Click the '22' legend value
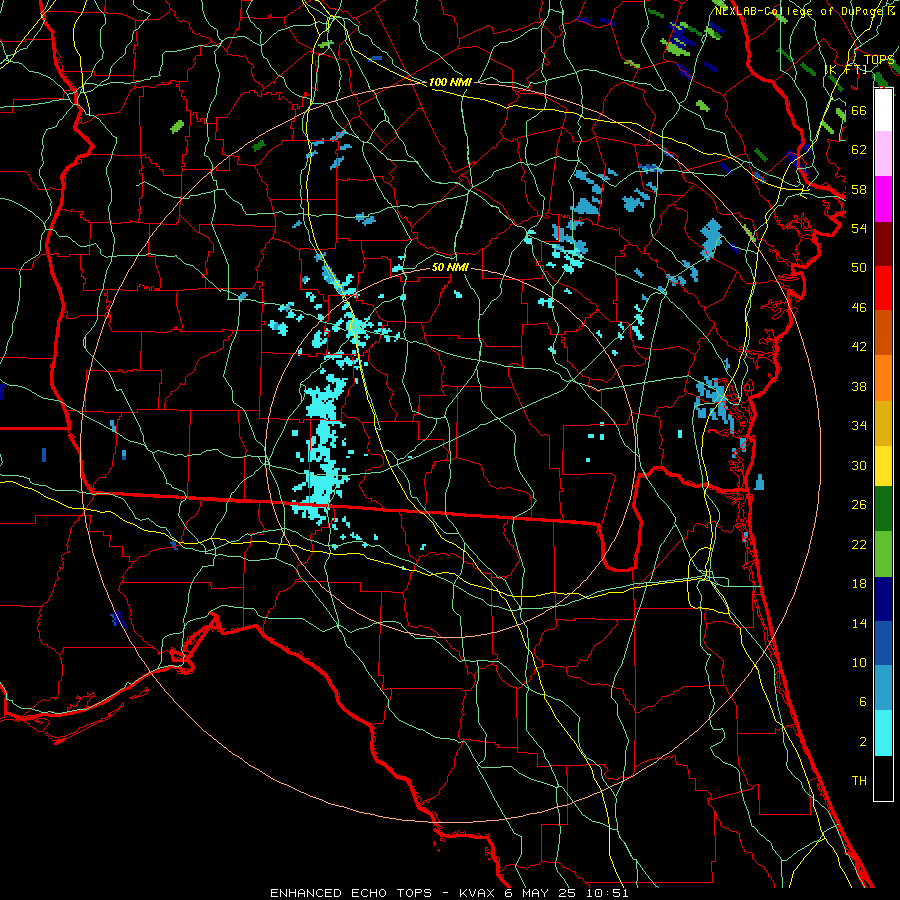This screenshot has width=900, height=900. click(x=859, y=545)
